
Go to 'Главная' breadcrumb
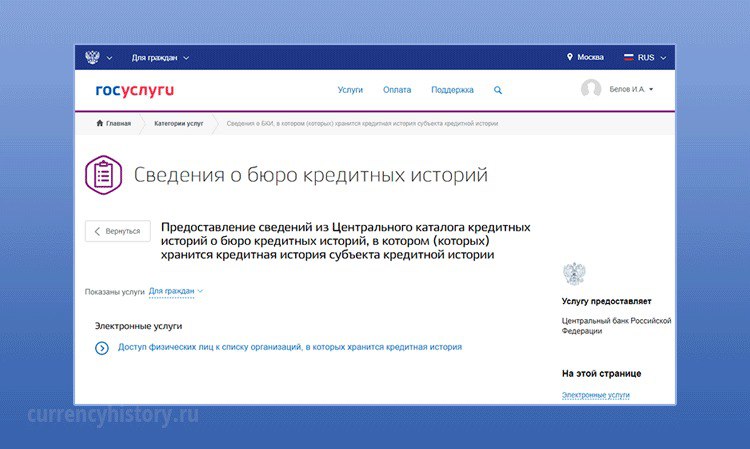point(118,123)
